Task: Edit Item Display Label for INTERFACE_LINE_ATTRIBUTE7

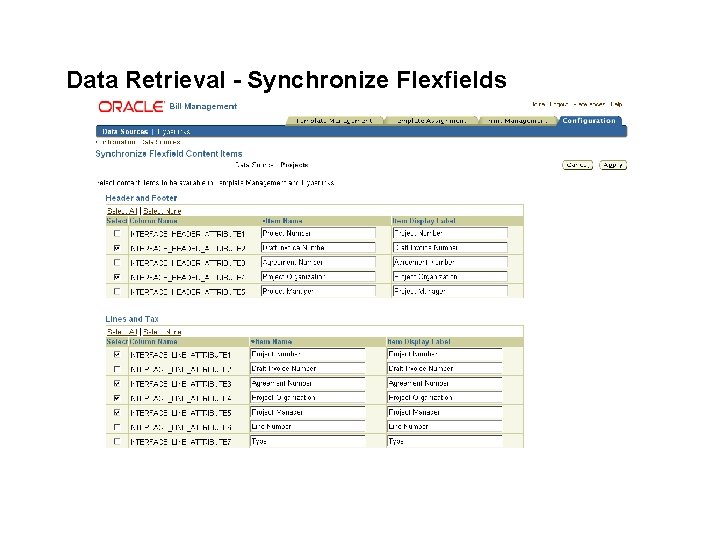Action: [x=444, y=441]
